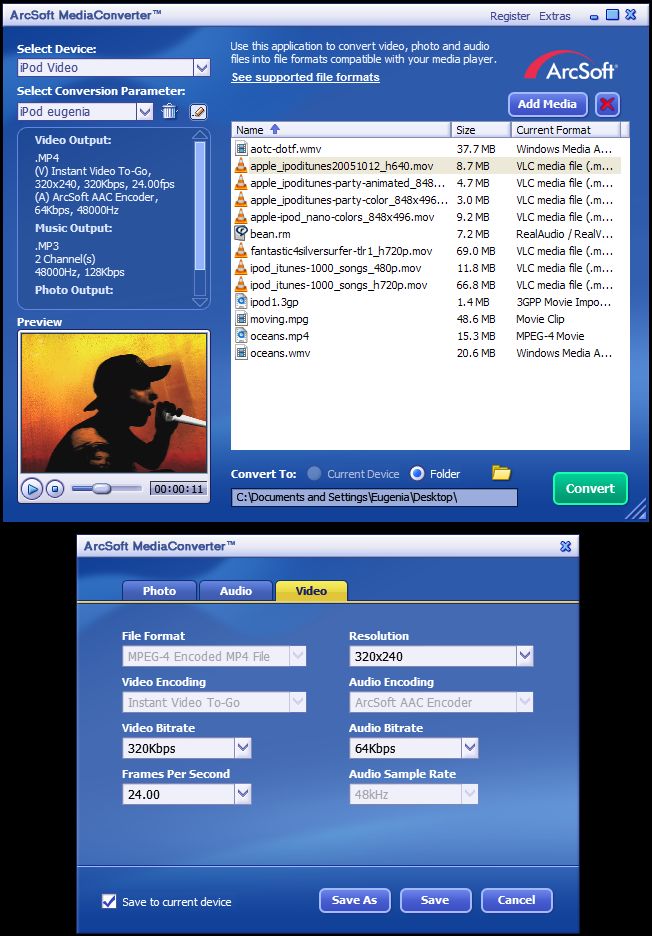Play the preview video
Viewport: 652px width, 936px height.
point(32,489)
